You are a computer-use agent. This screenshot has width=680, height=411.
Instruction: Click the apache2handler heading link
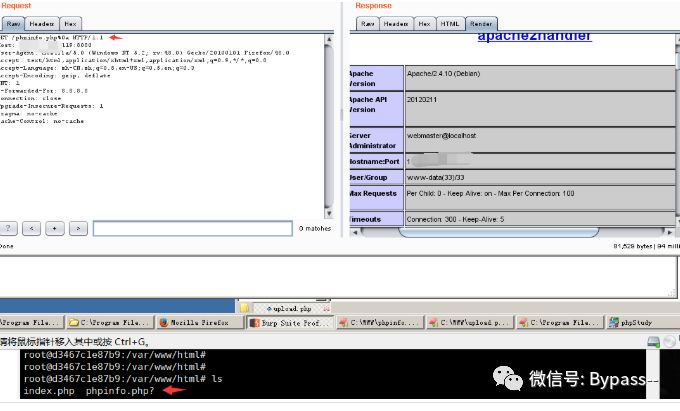point(534,36)
